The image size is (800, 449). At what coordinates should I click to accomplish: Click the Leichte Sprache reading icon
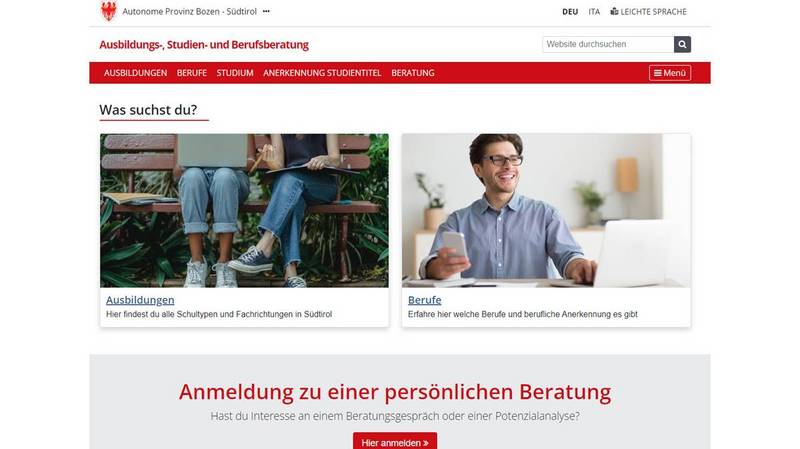tap(614, 11)
